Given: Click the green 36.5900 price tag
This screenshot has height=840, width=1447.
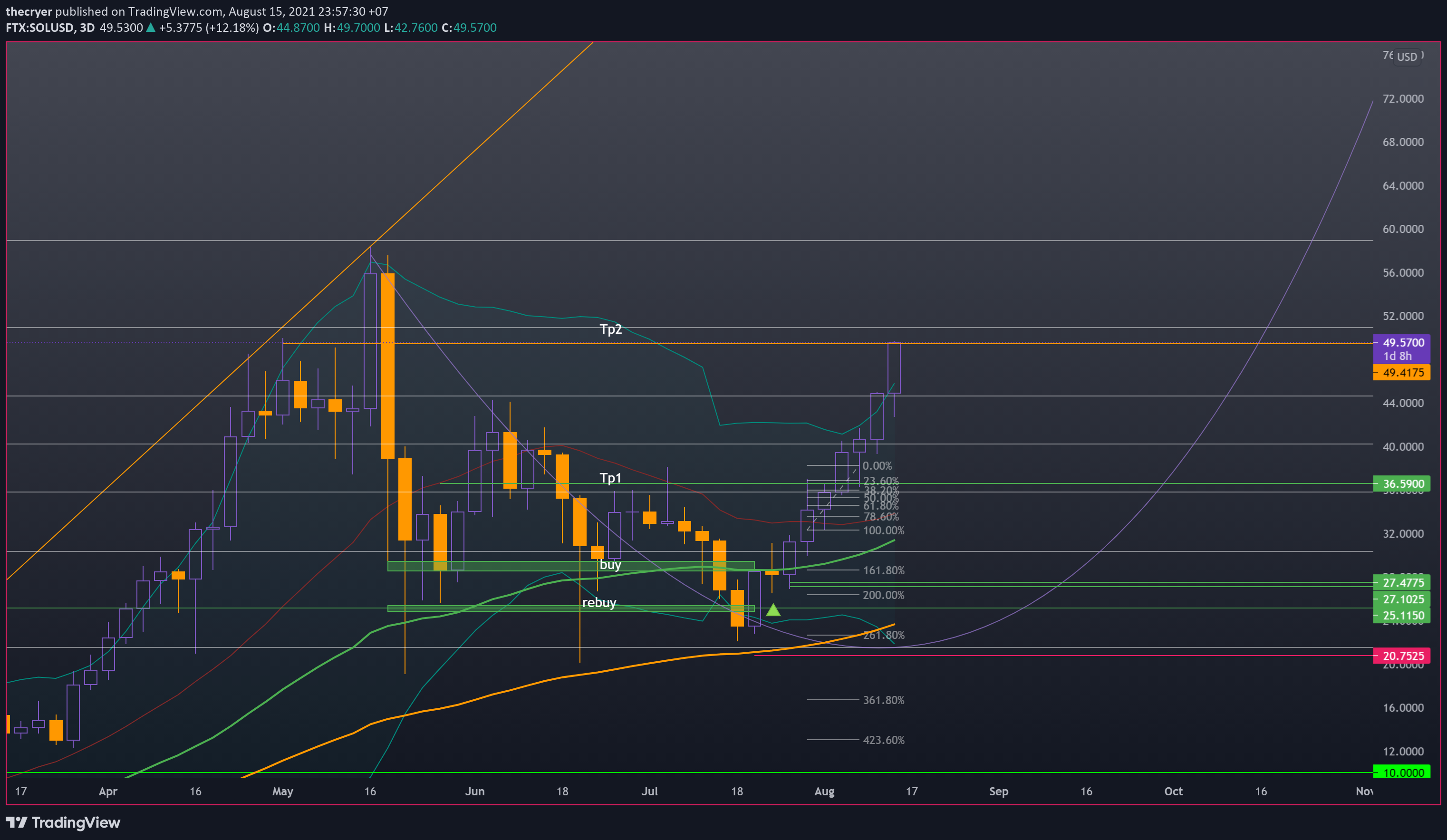Looking at the screenshot, I should [1401, 483].
